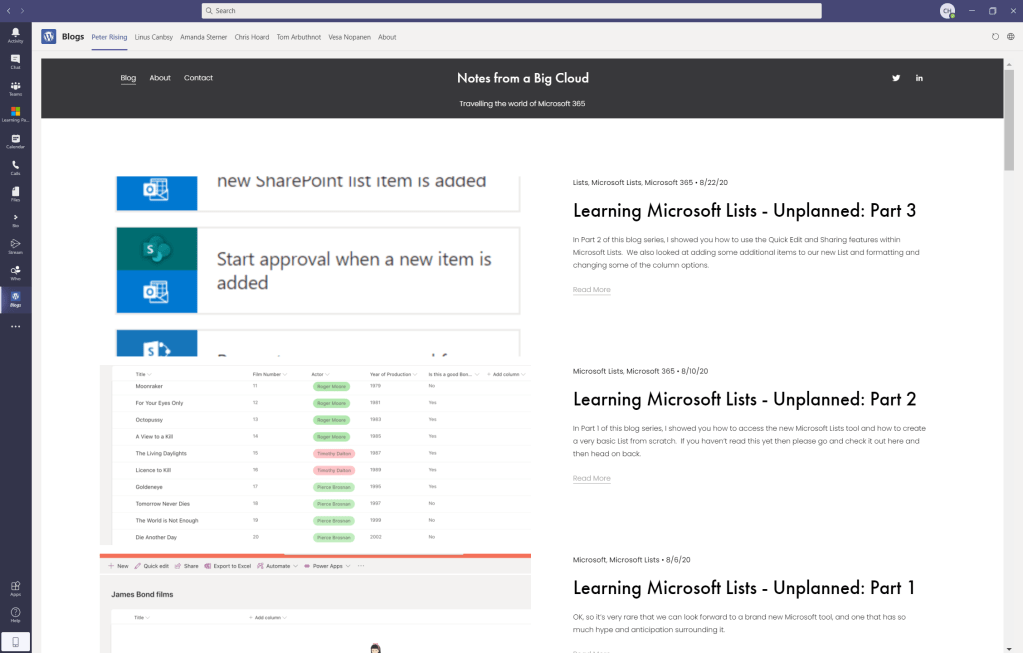This screenshot has height=653, width=1023.
Task: Open the CH profile avatar menu
Action: point(947,11)
